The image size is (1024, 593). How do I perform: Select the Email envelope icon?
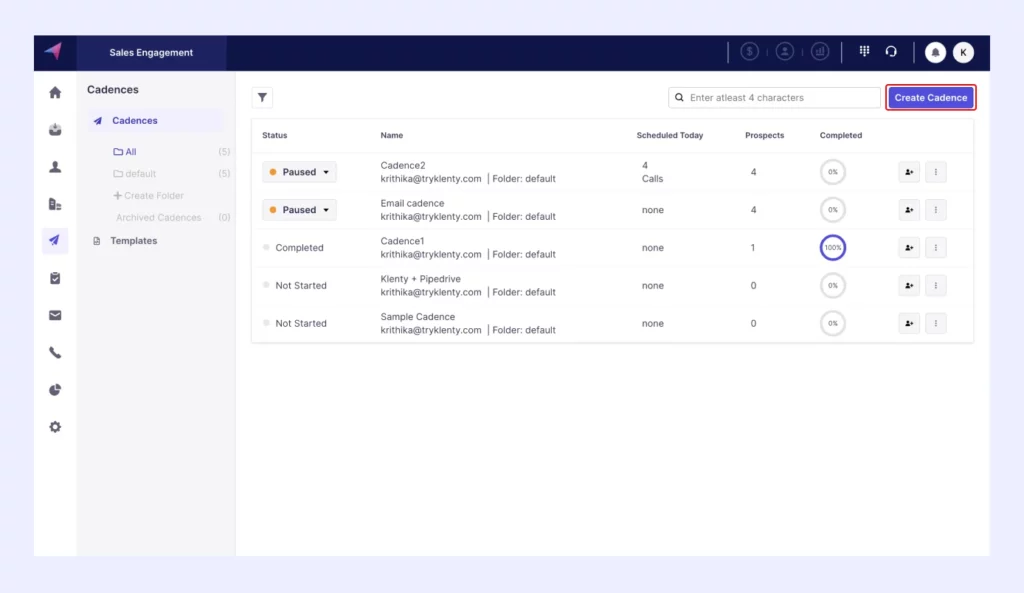point(55,314)
